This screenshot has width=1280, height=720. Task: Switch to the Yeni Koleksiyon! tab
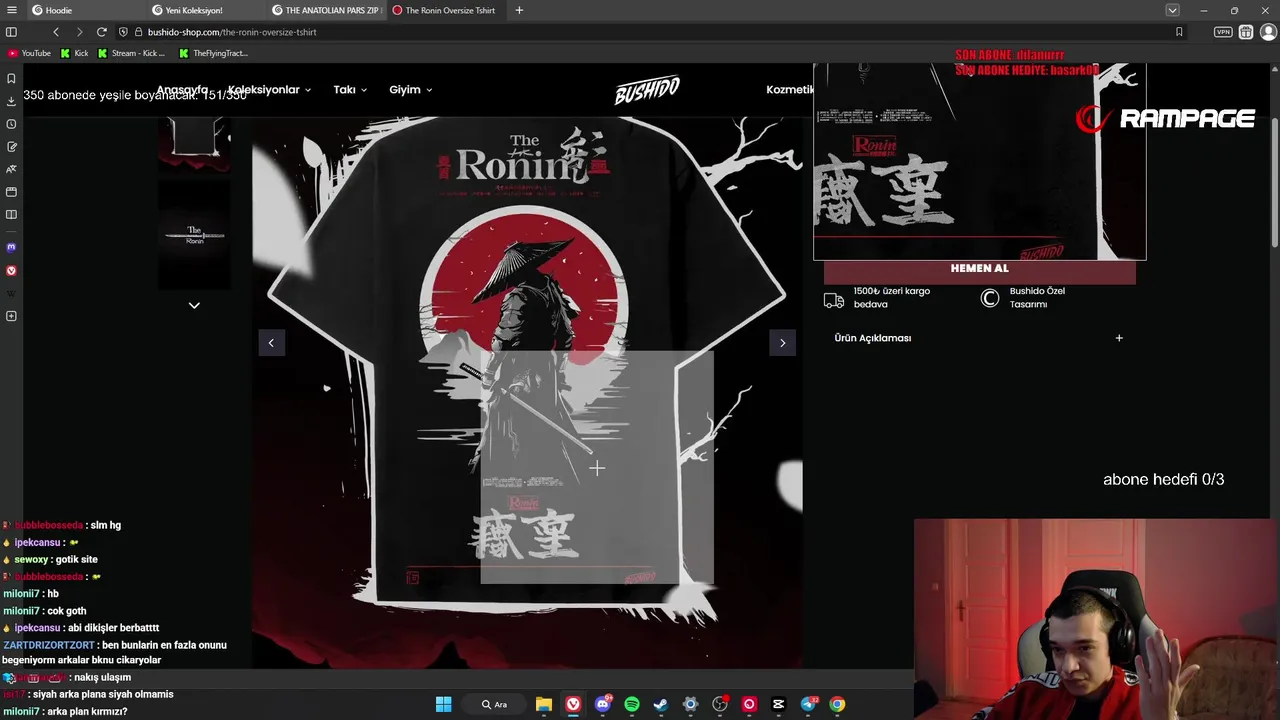point(206,10)
